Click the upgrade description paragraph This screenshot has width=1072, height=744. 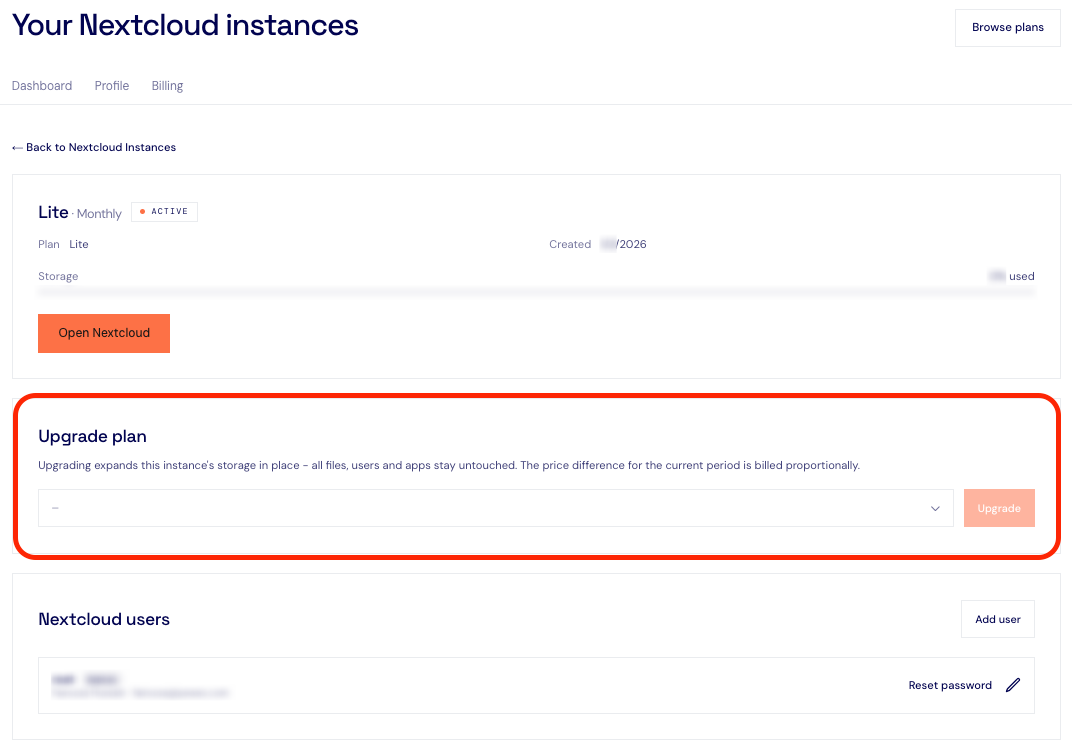[x=449, y=465]
